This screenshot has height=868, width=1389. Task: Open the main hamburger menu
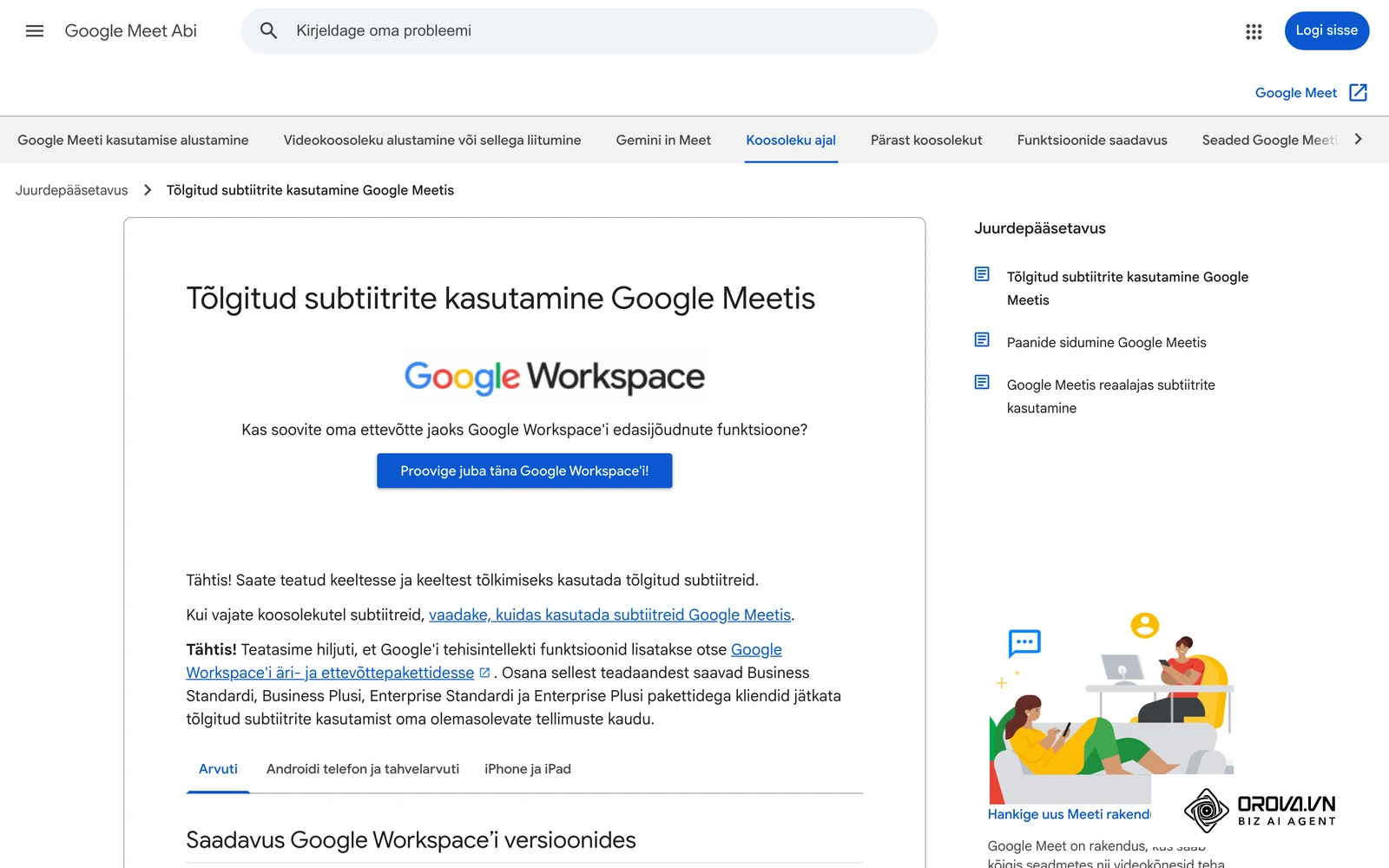click(x=35, y=31)
